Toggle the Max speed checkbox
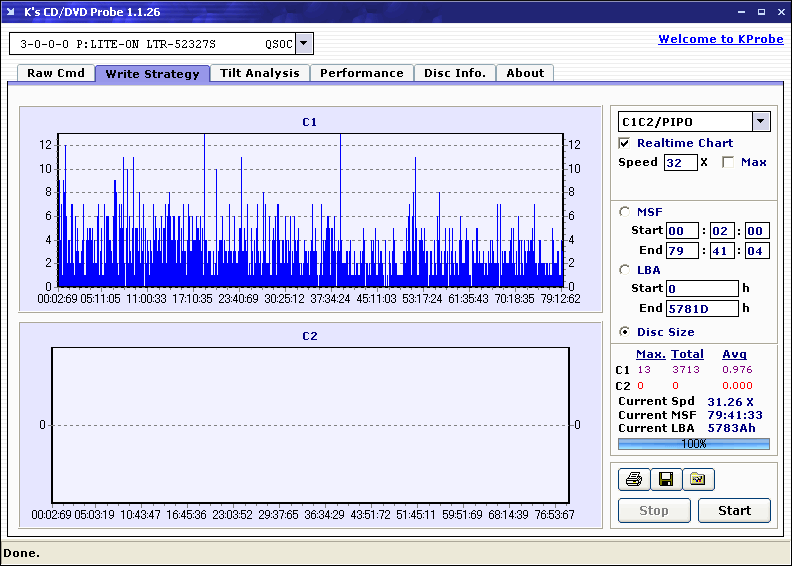The height and width of the screenshot is (566, 792). [x=728, y=162]
